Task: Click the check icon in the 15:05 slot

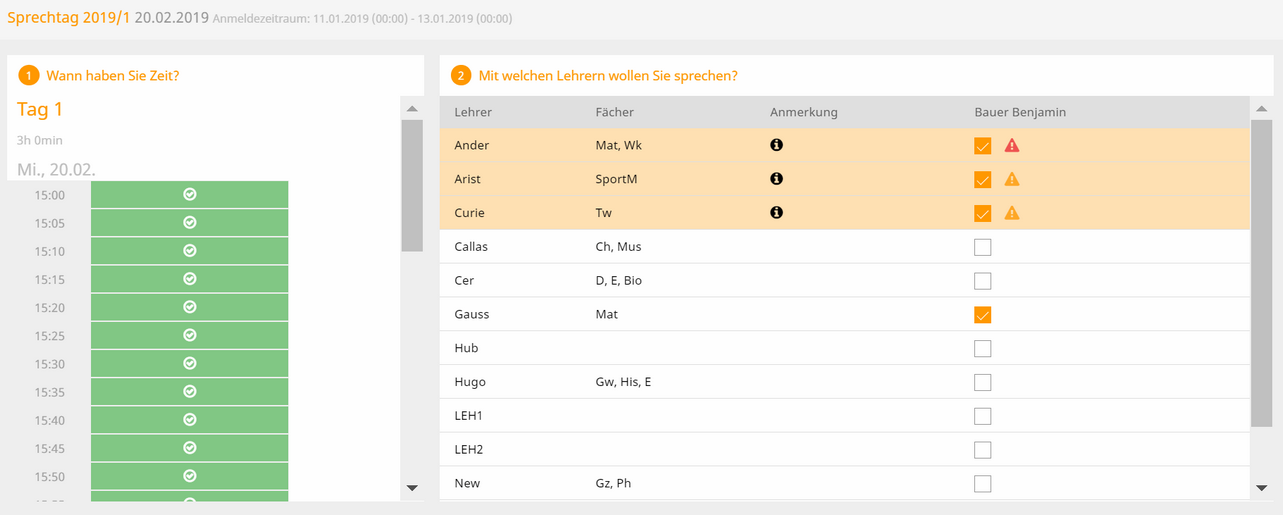Action: 190,222
